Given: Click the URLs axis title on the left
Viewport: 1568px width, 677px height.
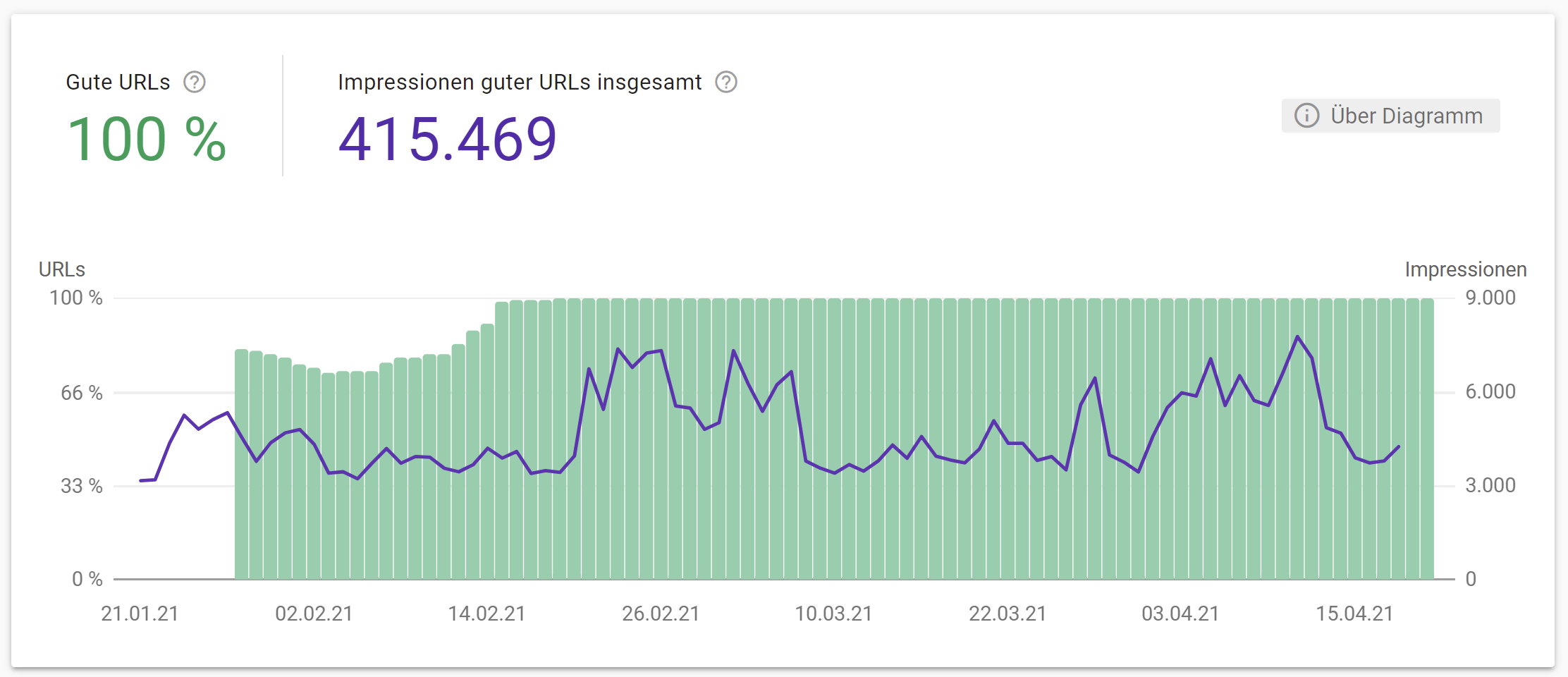Looking at the screenshot, I should tap(61, 269).
